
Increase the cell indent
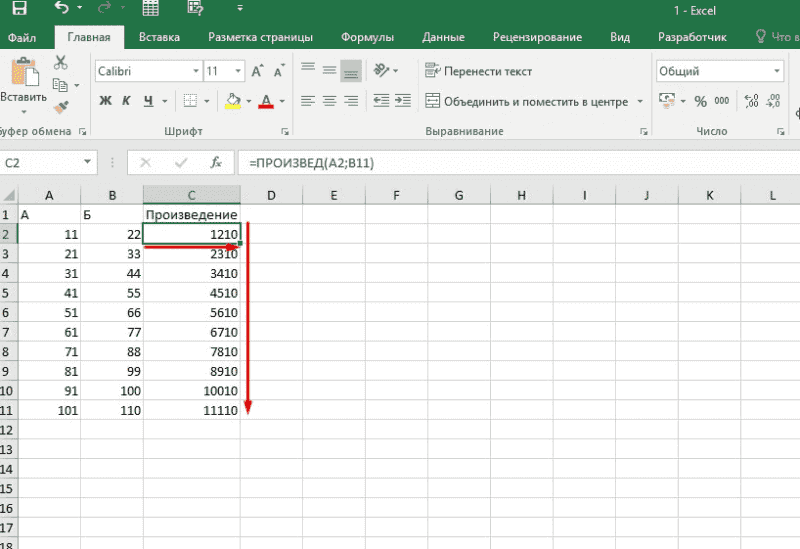(401, 101)
